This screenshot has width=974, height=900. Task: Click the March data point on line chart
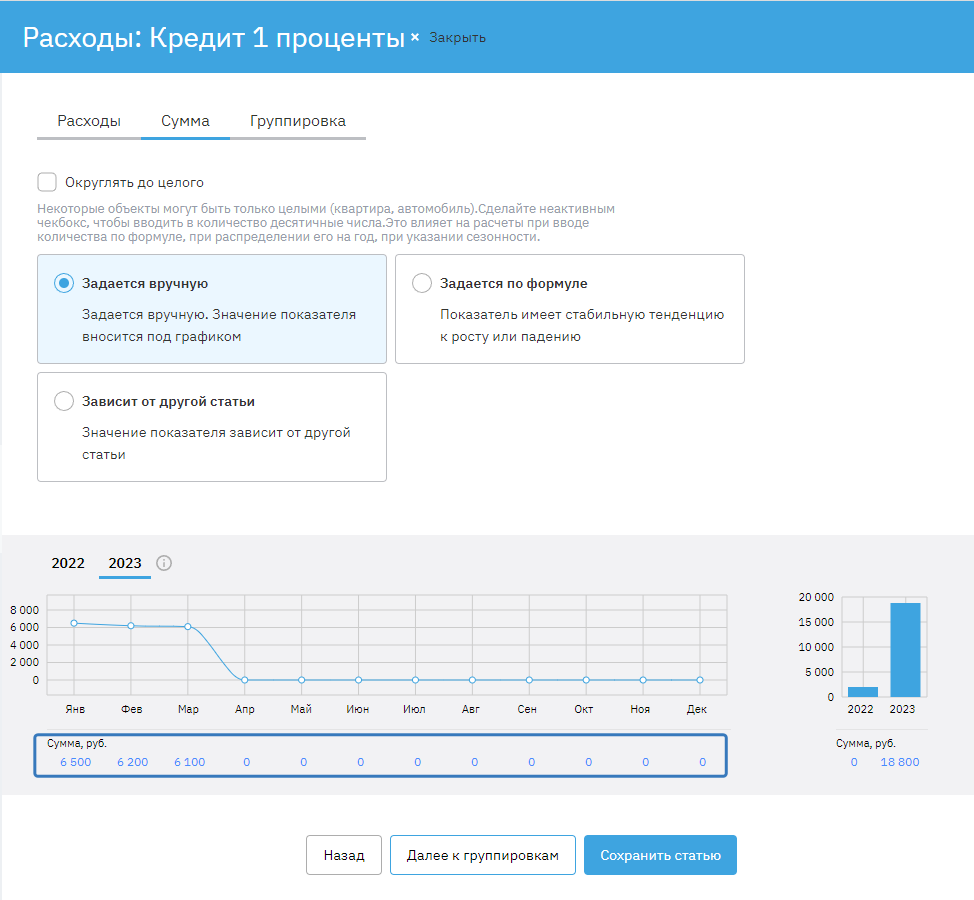pyautogui.click(x=188, y=627)
